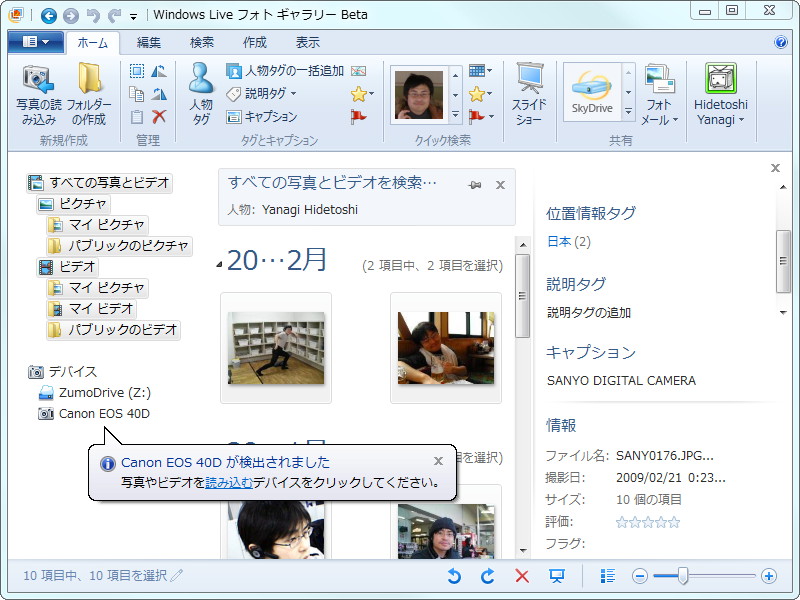Undo with the blue rotate arrow icon
The height and width of the screenshot is (600, 800).
click(x=455, y=575)
